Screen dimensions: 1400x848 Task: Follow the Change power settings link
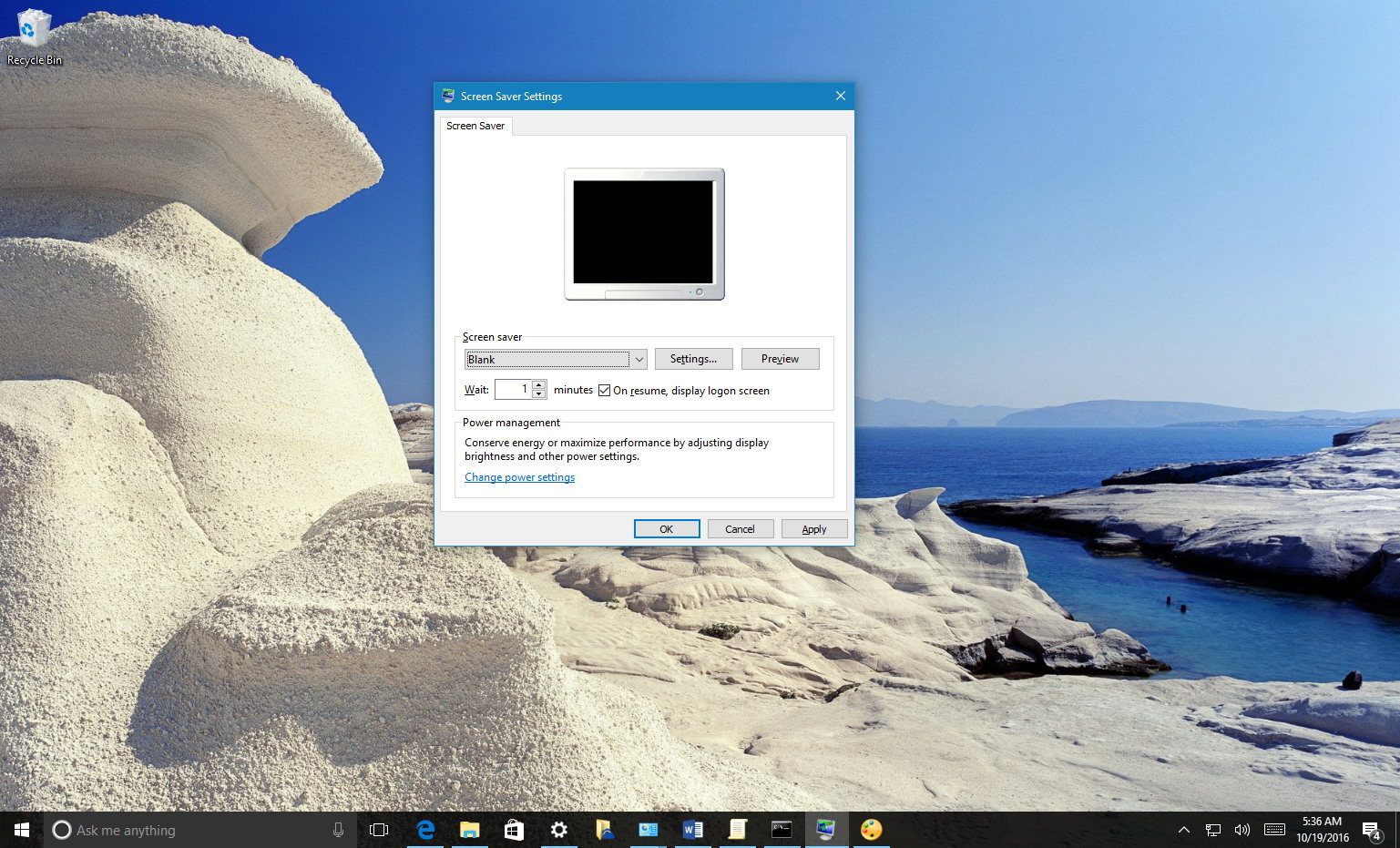tap(519, 476)
